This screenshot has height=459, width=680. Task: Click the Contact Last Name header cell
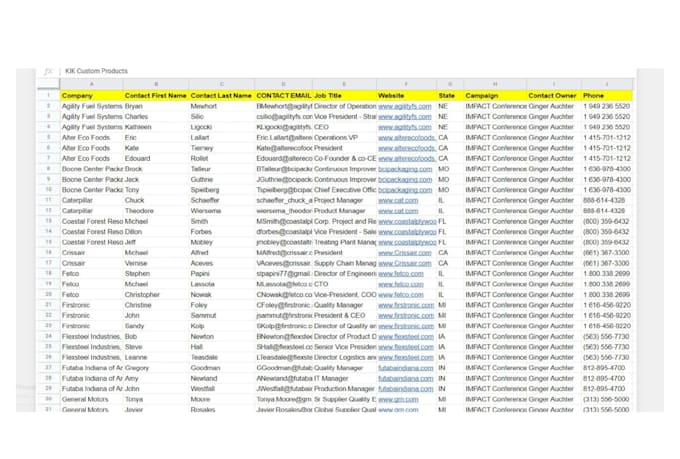(222, 95)
